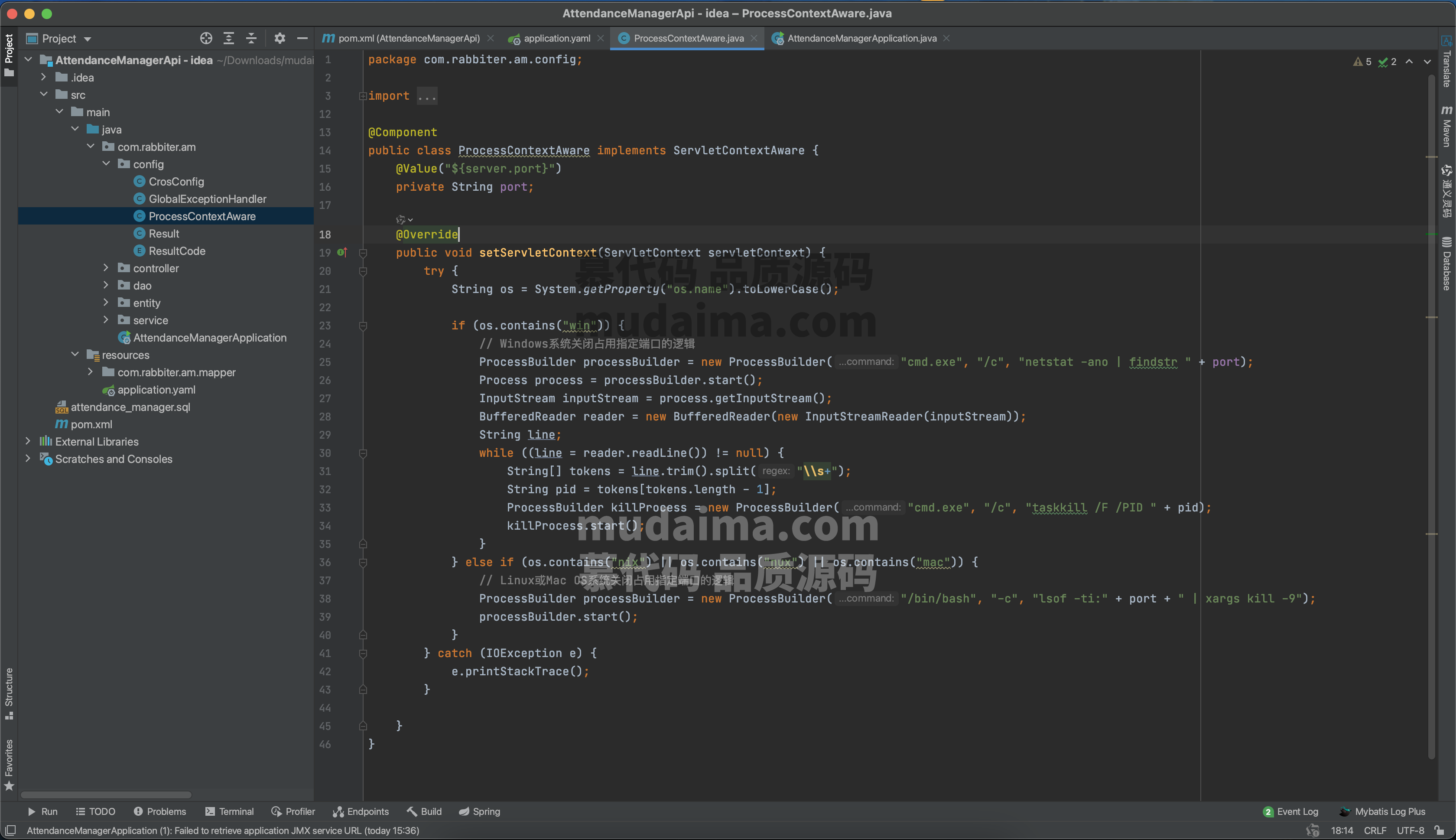Viewport: 1456px width, 840px height.
Task: Open the Problems tool window
Action: [160, 812]
